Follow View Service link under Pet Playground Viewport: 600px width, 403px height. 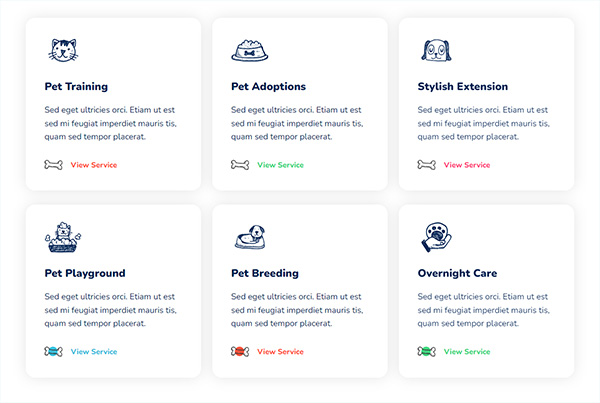pyautogui.click(x=94, y=352)
